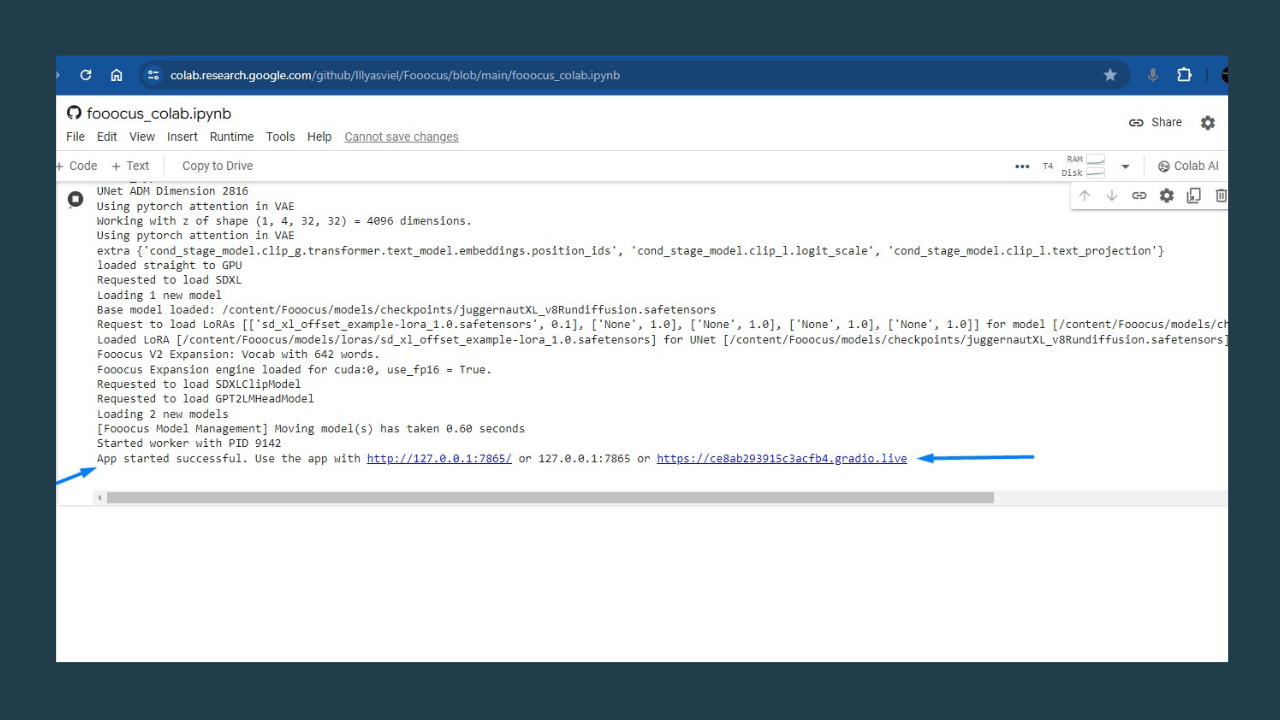This screenshot has width=1280, height=720.
Task: View site information icon in address bar
Action: coord(153,75)
